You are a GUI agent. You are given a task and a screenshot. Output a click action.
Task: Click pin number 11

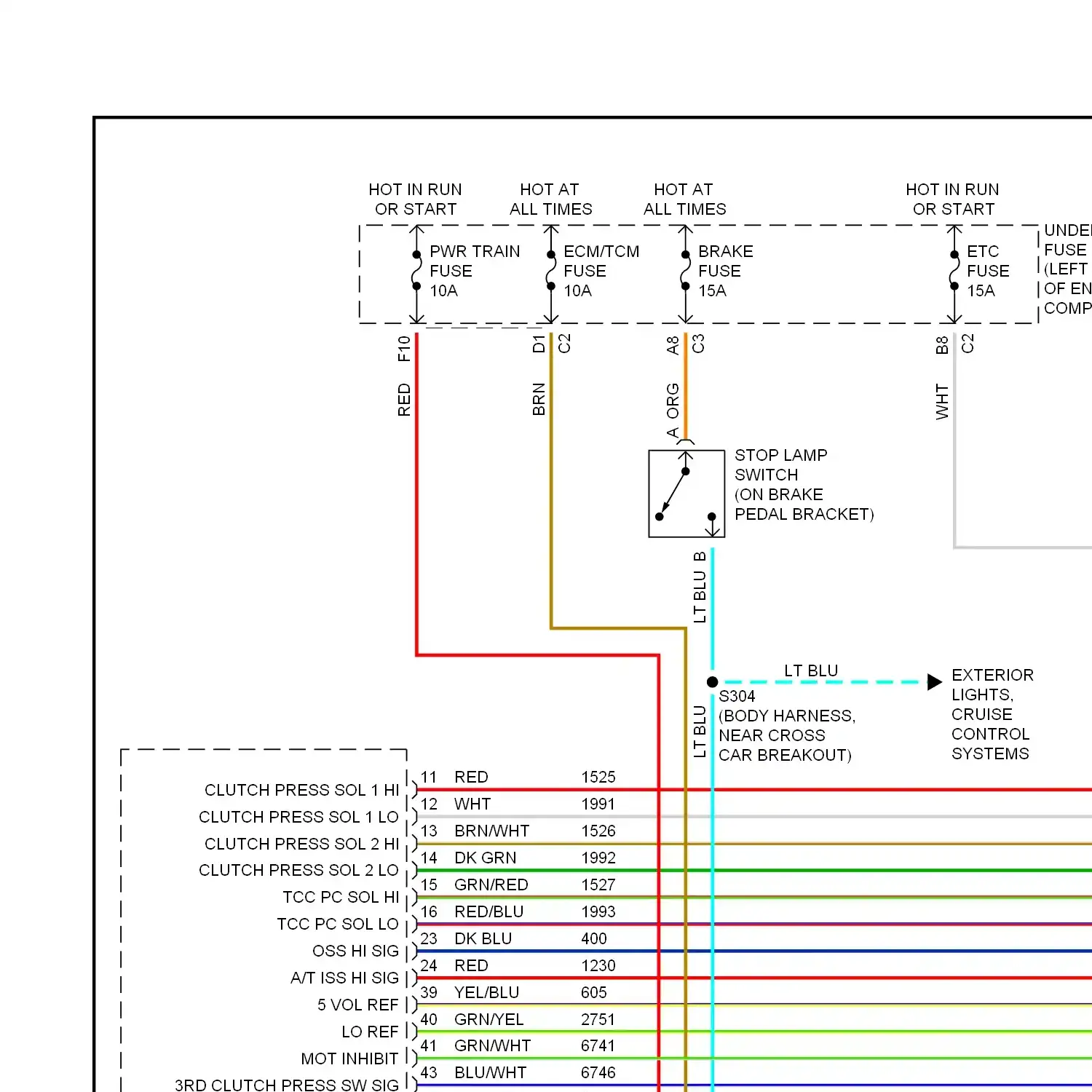[x=429, y=777]
